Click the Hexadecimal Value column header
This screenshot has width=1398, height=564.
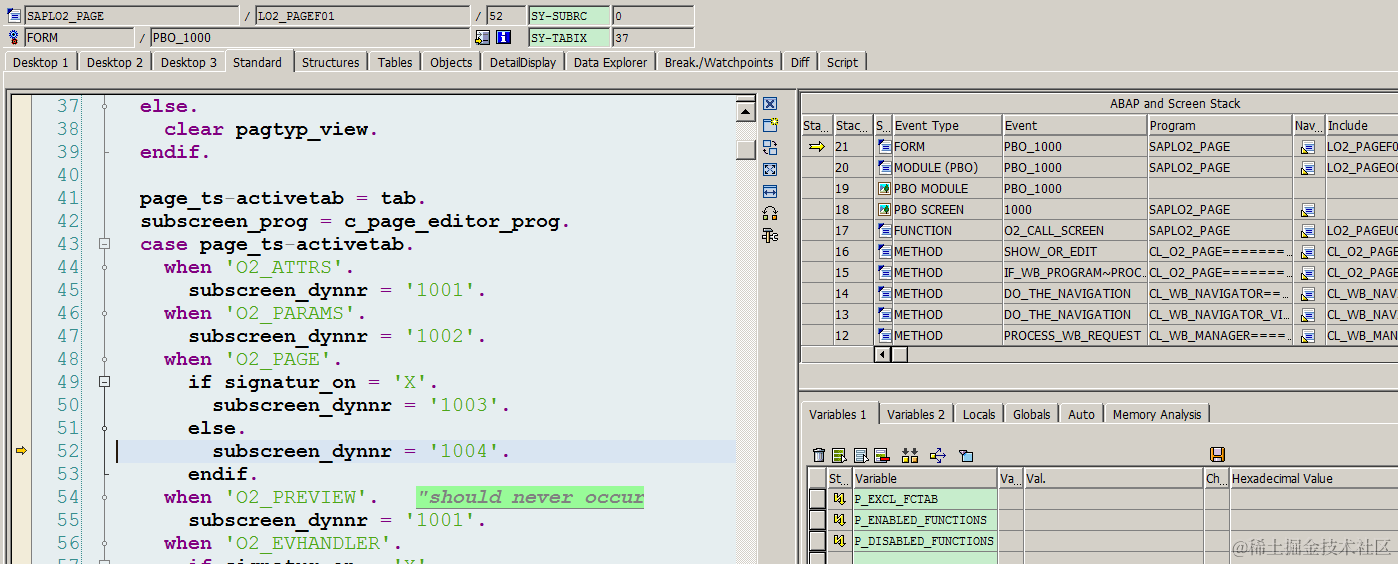pyautogui.click(x=1314, y=478)
